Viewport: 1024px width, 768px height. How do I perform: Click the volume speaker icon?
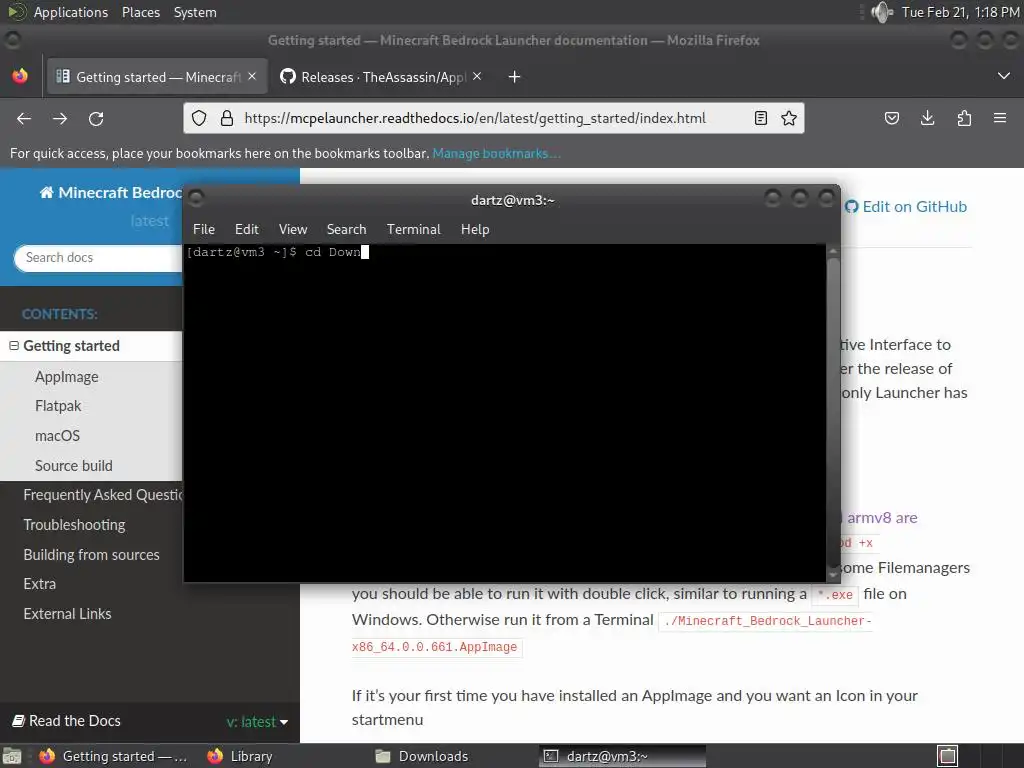coord(882,12)
